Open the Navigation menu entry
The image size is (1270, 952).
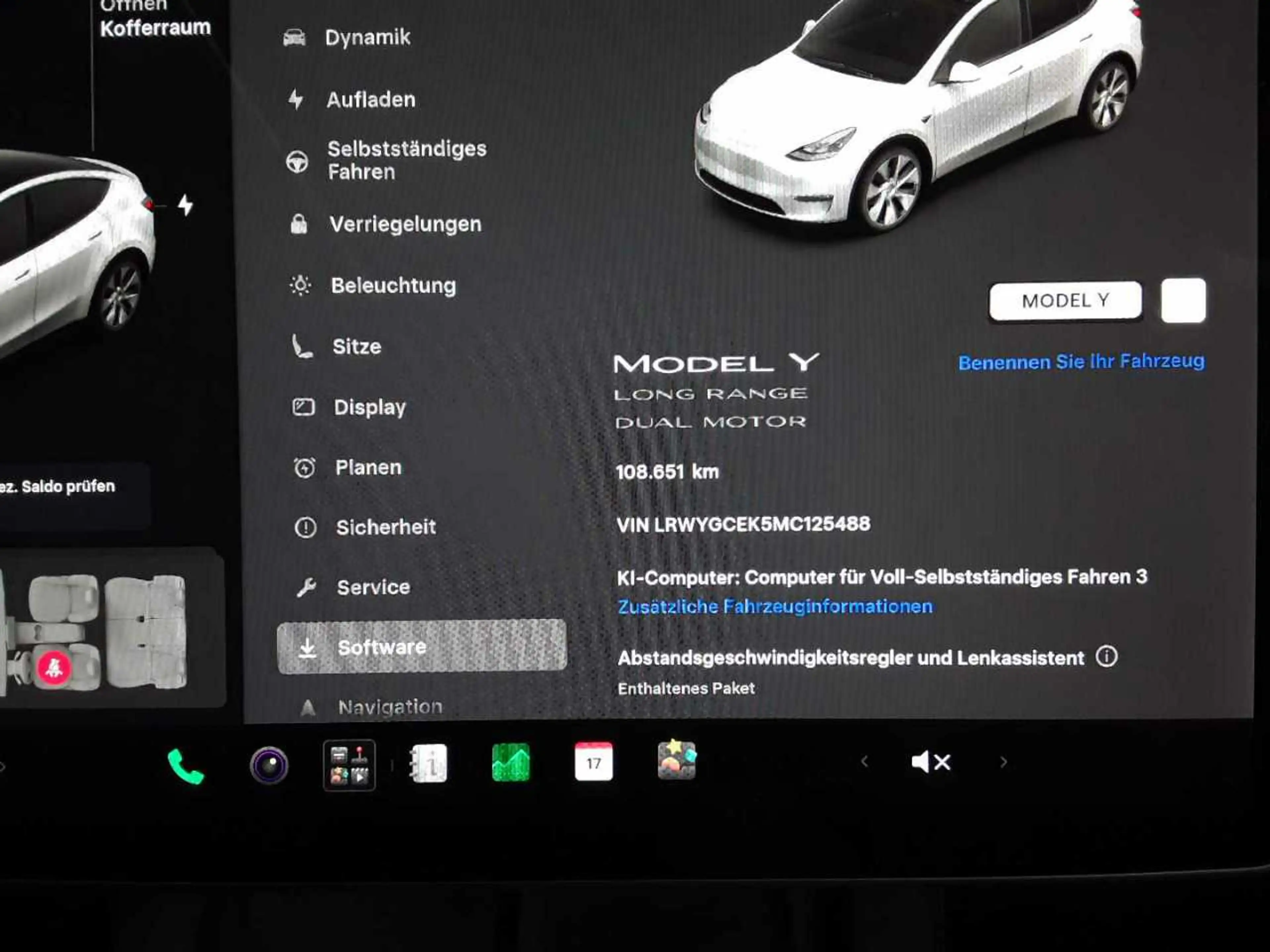(390, 707)
